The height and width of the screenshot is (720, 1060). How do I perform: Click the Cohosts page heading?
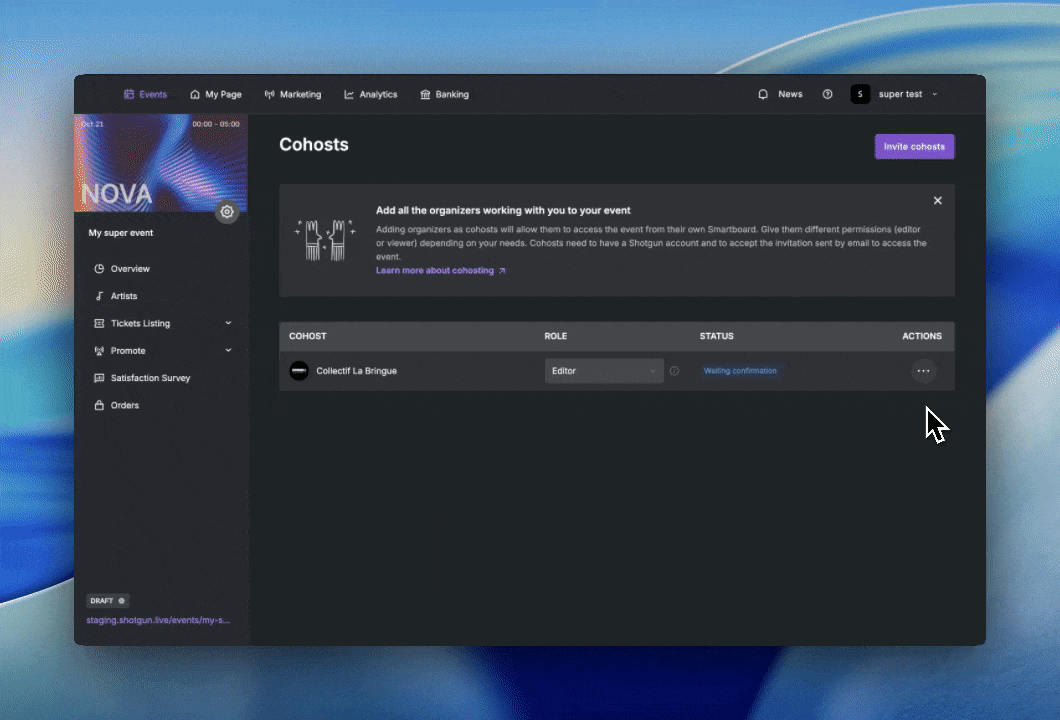314,145
